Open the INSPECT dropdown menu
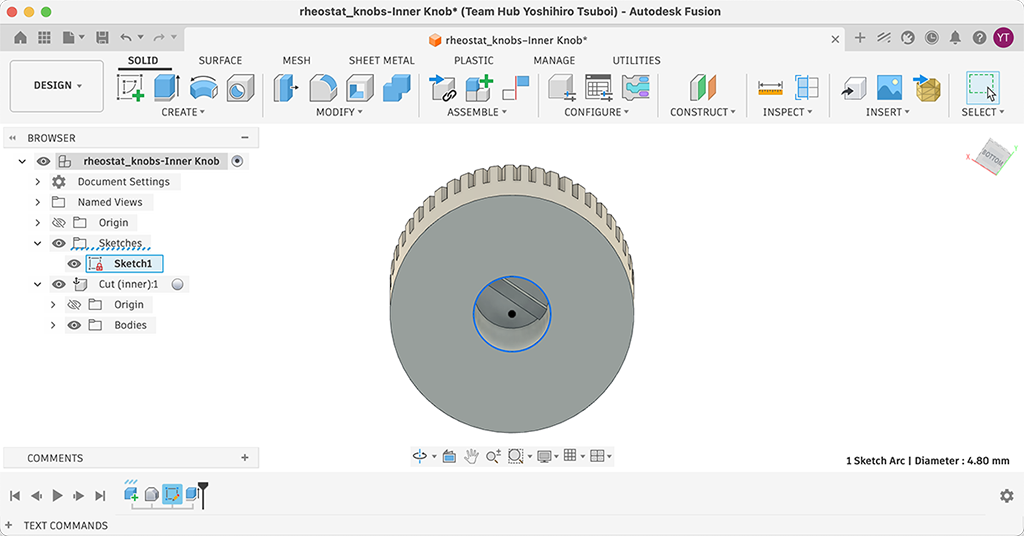The width and height of the screenshot is (1024, 536). tap(788, 112)
